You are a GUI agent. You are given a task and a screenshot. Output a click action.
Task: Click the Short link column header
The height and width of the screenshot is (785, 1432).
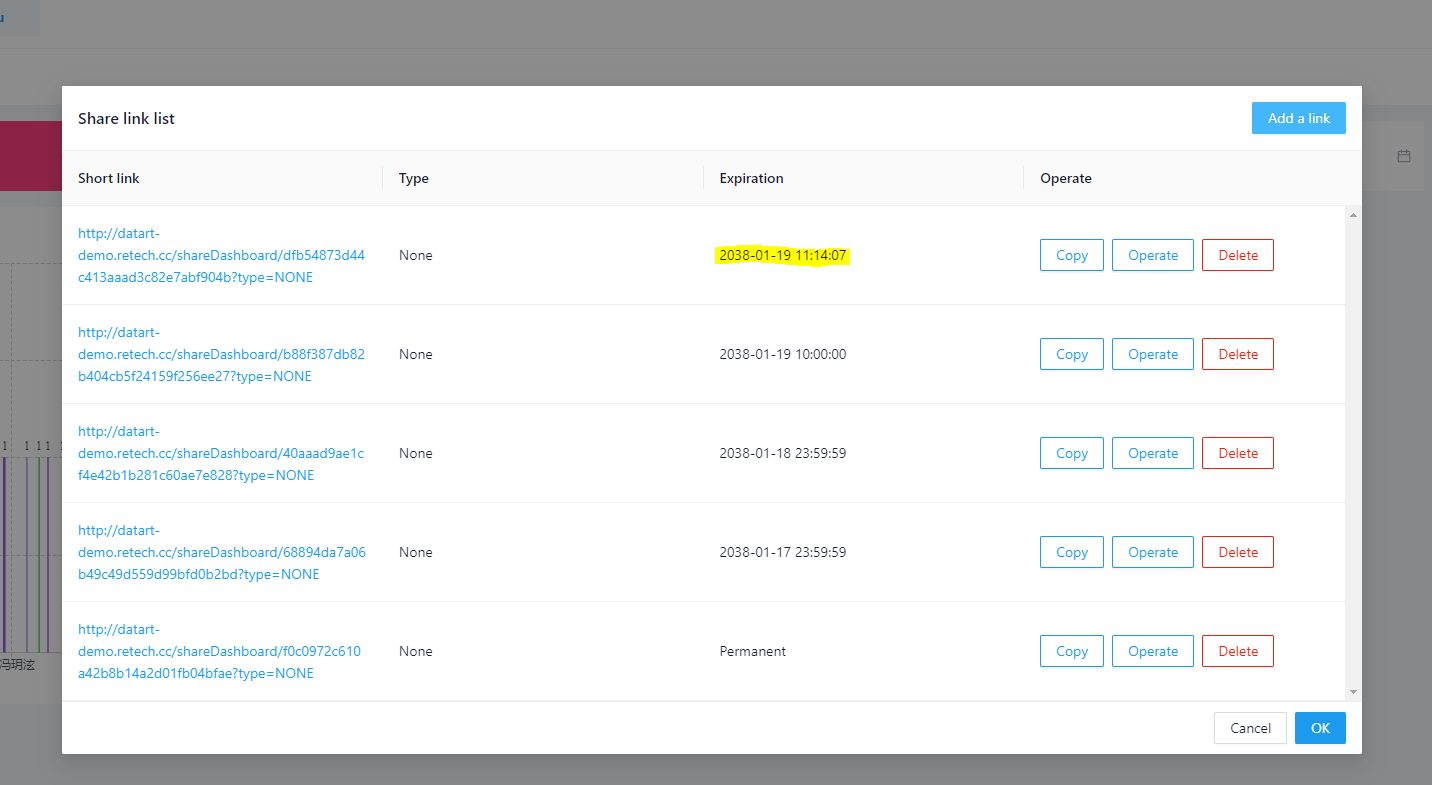[108, 178]
